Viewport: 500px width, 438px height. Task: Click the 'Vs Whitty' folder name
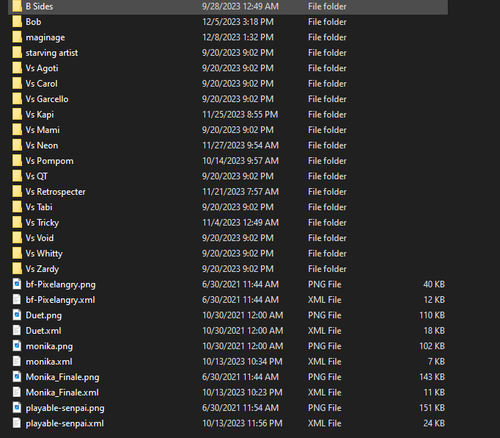44,254
